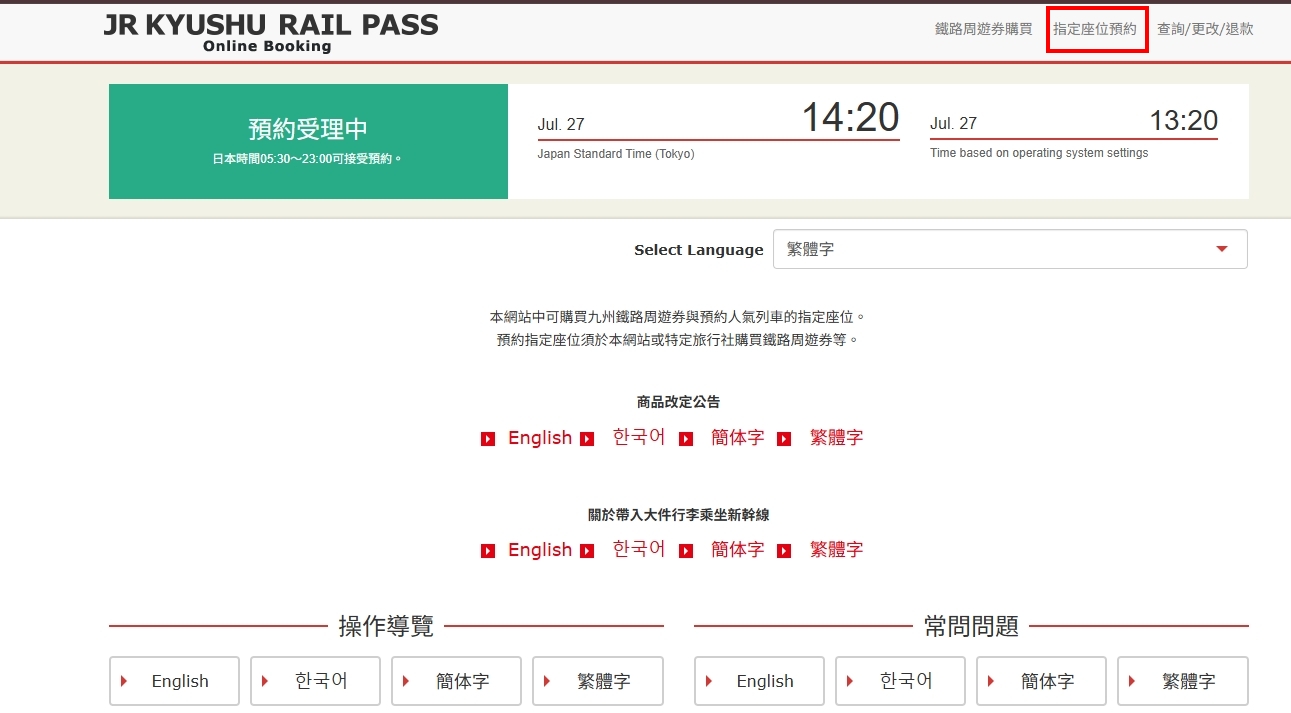Open the English button under 常問問題
This screenshot has height=713, width=1291.
(759, 681)
